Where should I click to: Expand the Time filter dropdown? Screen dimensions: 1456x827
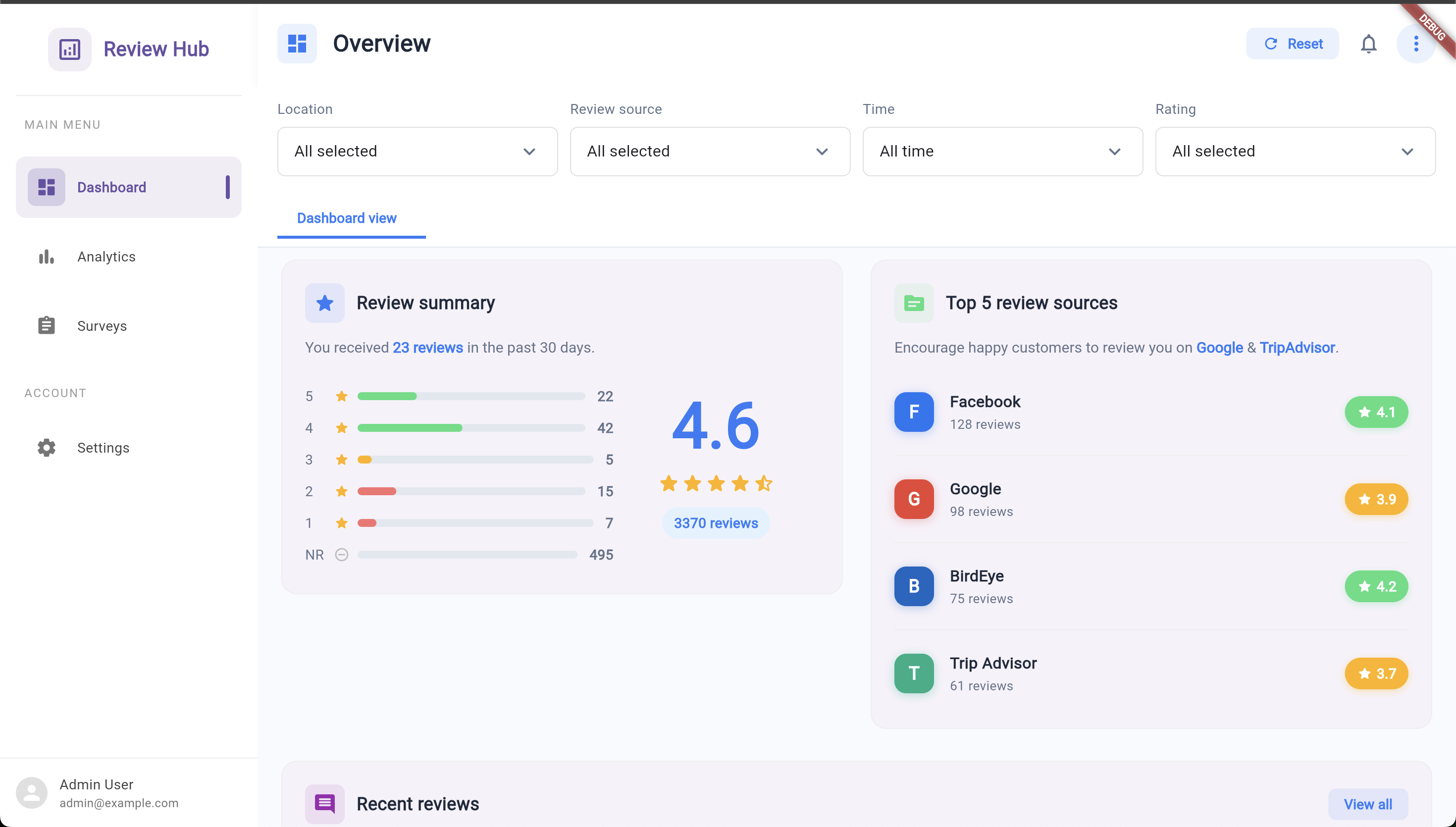(1002, 152)
